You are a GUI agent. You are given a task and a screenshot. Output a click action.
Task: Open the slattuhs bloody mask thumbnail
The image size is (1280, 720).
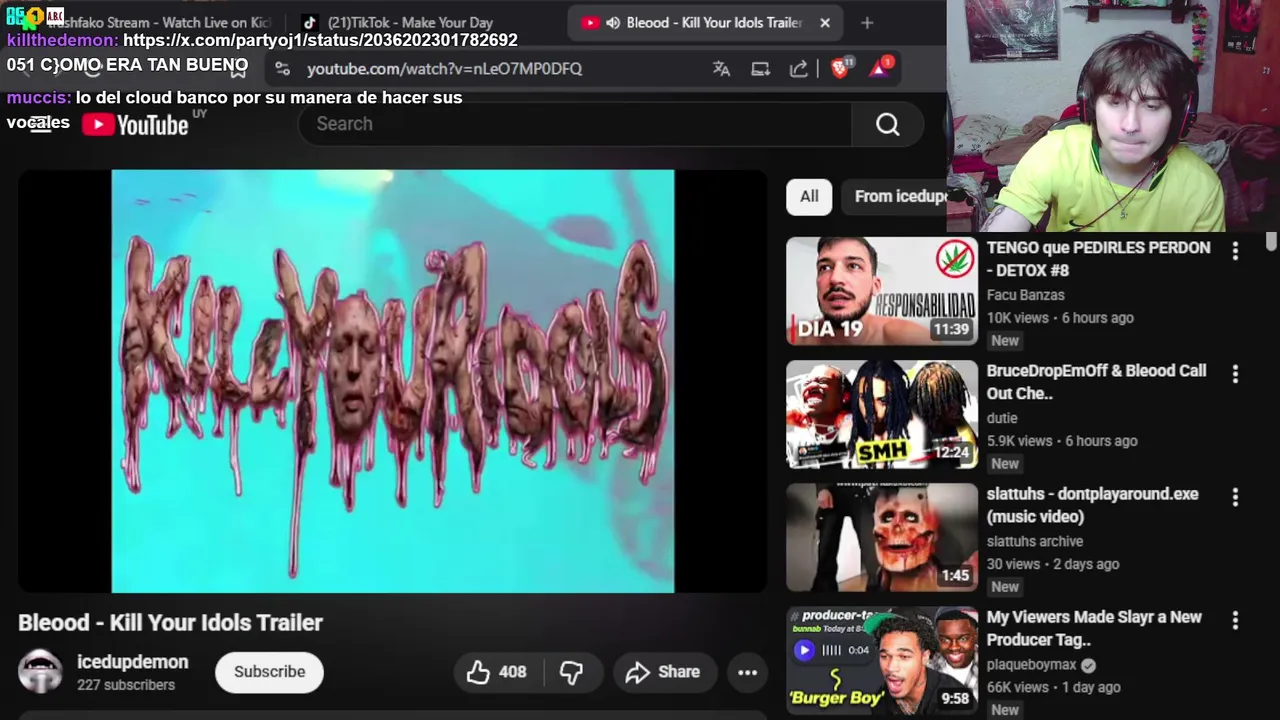(x=881, y=537)
